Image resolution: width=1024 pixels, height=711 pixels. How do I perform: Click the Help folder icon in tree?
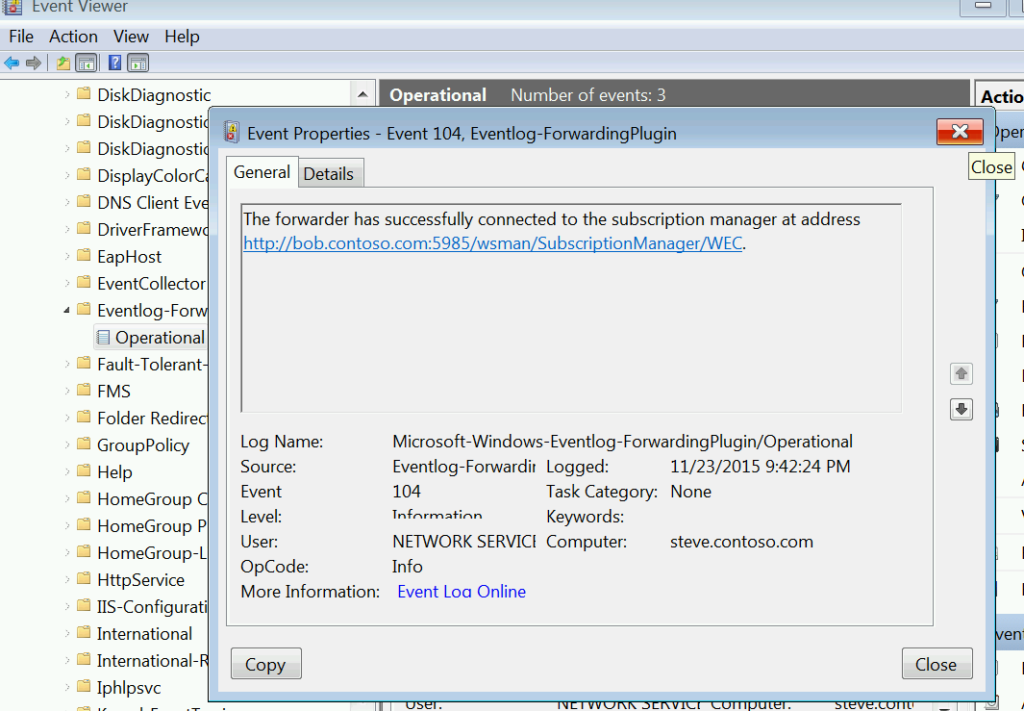point(84,471)
